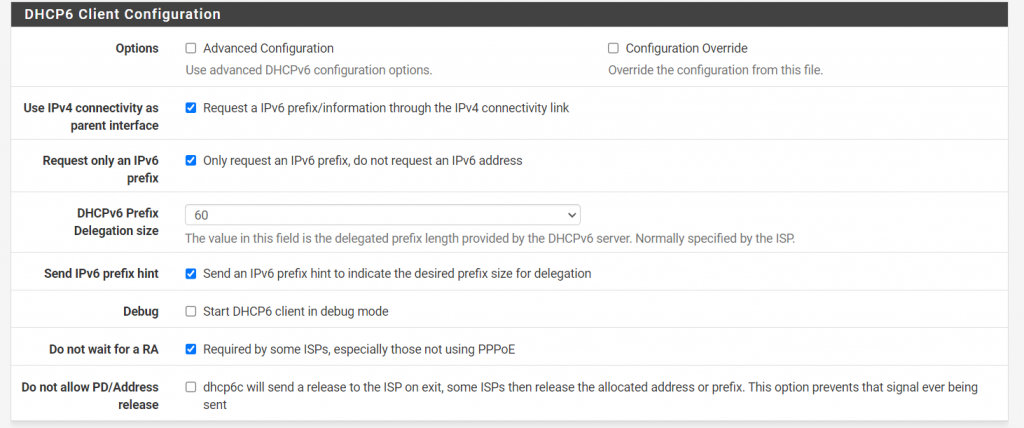Image resolution: width=1024 pixels, height=428 pixels.
Task: Click the bold Do not wait for a RA label
Action: coord(104,349)
